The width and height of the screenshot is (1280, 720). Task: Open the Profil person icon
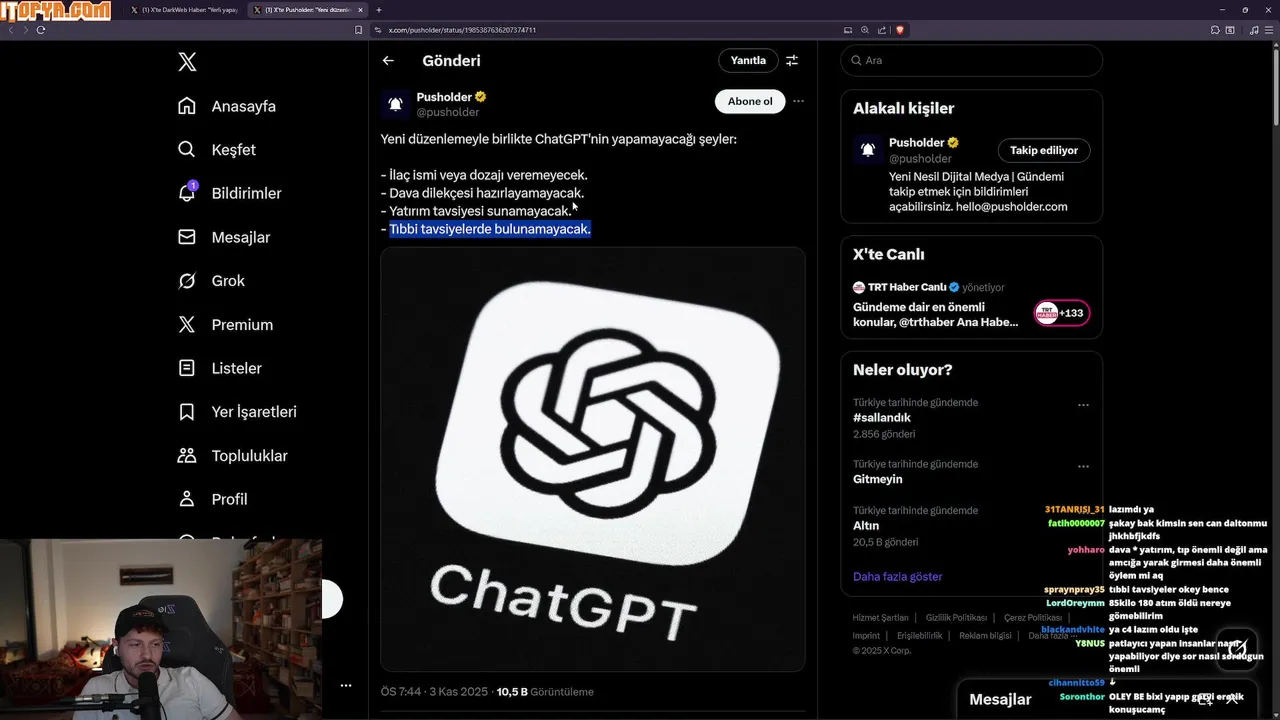pyautogui.click(x=187, y=499)
